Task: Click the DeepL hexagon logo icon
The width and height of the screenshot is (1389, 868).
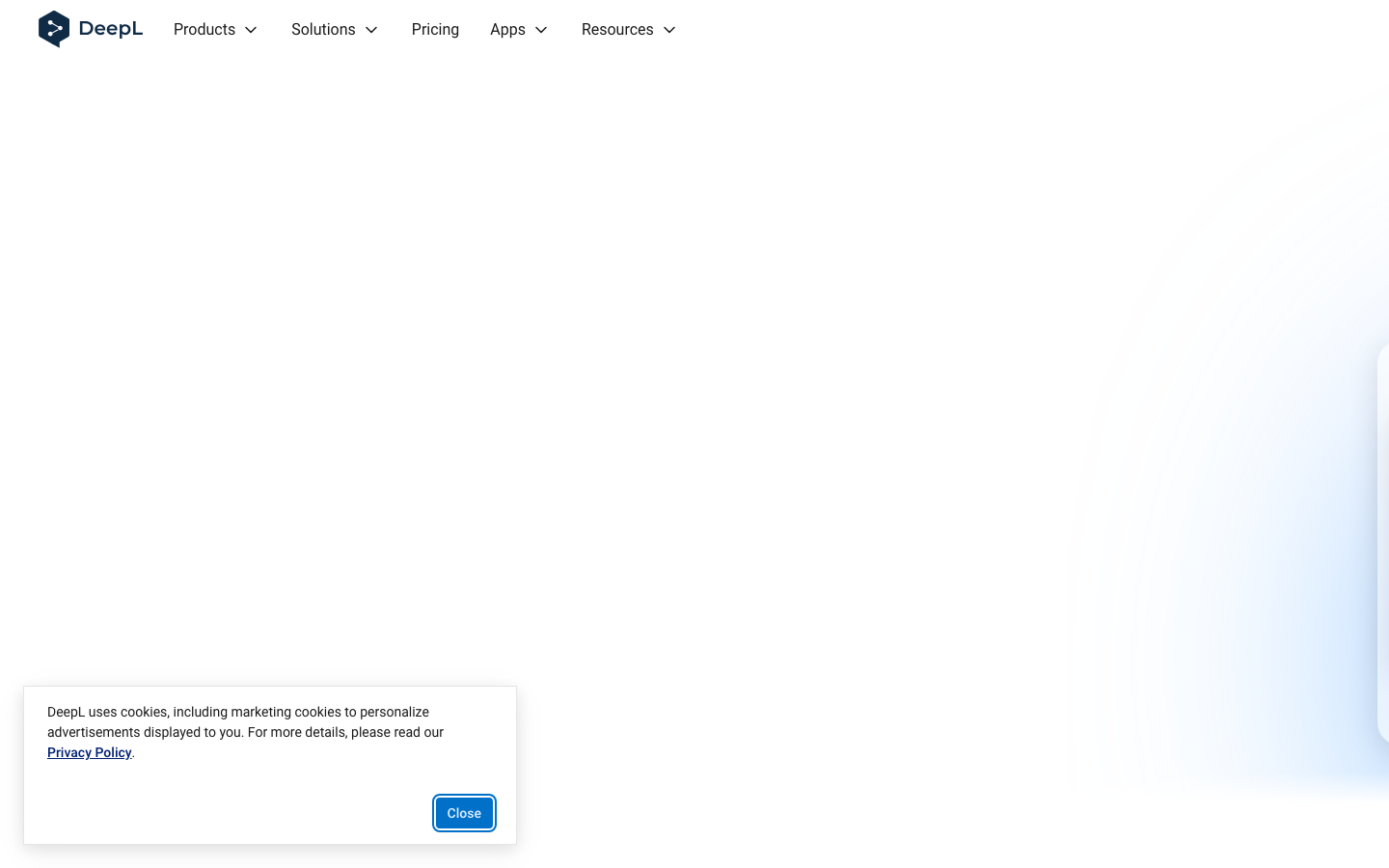Action: (x=54, y=29)
